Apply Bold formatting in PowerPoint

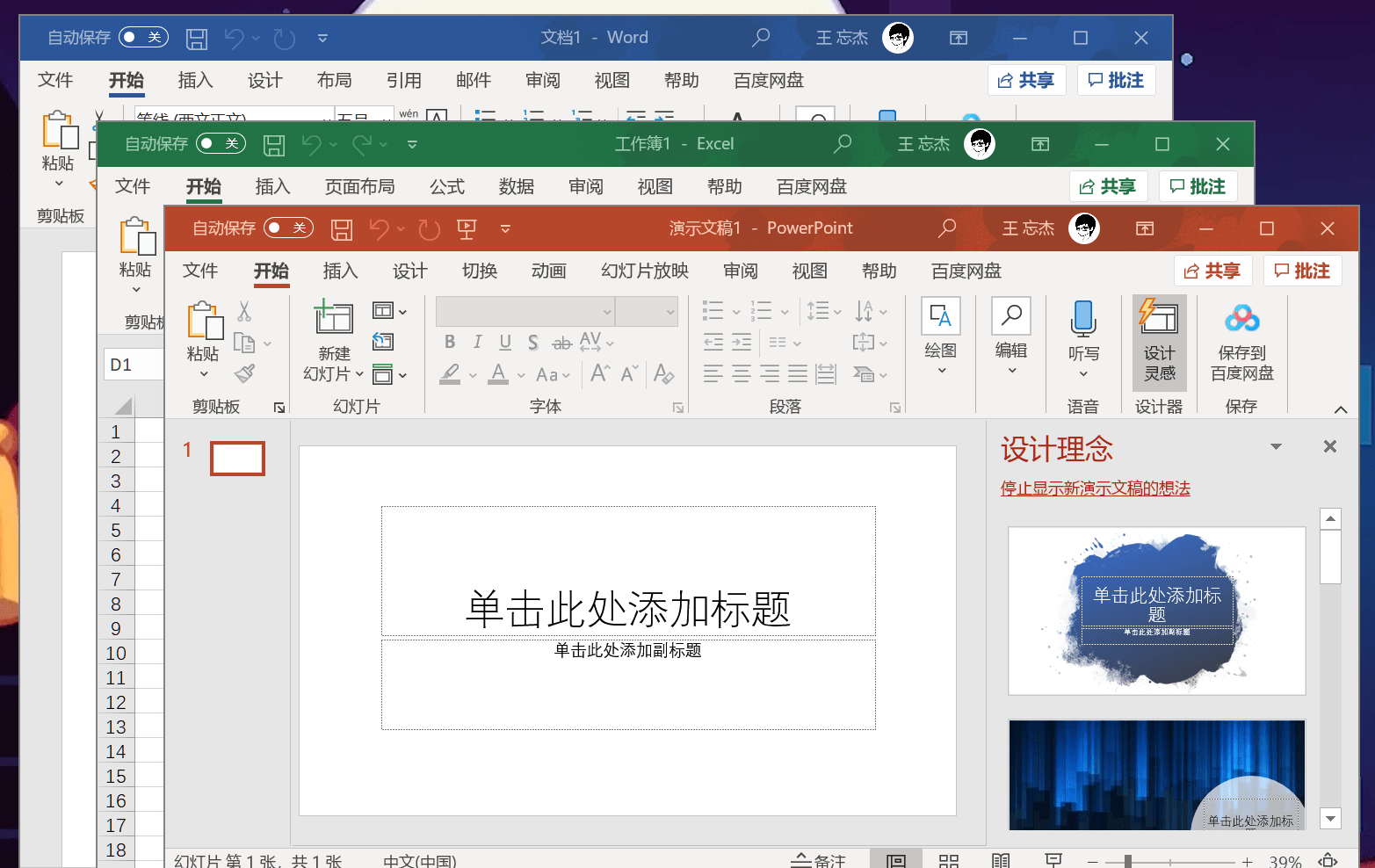pyautogui.click(x=450, y=342)
